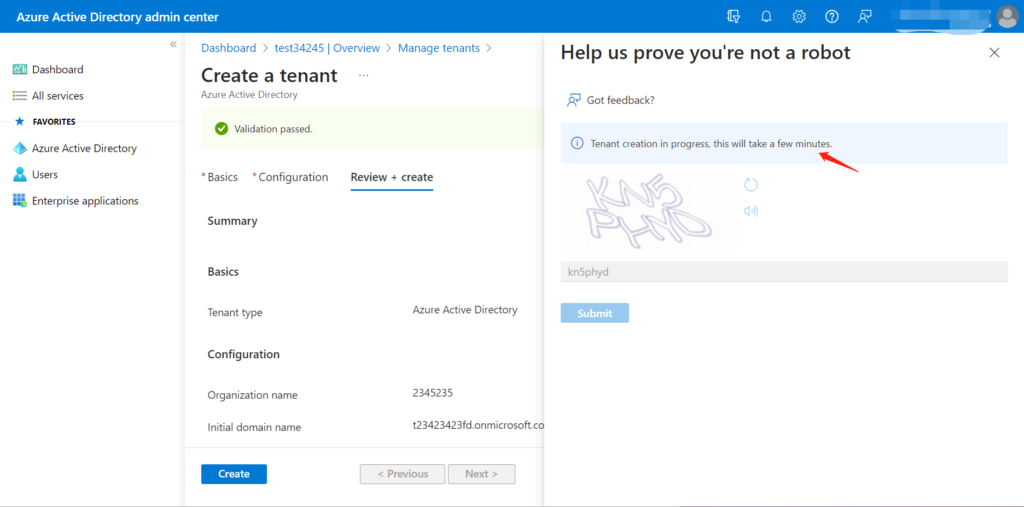1024x507 pixels.
Task: Open Enterprise applications in the sidebar
Action: [x=85, y=201]
